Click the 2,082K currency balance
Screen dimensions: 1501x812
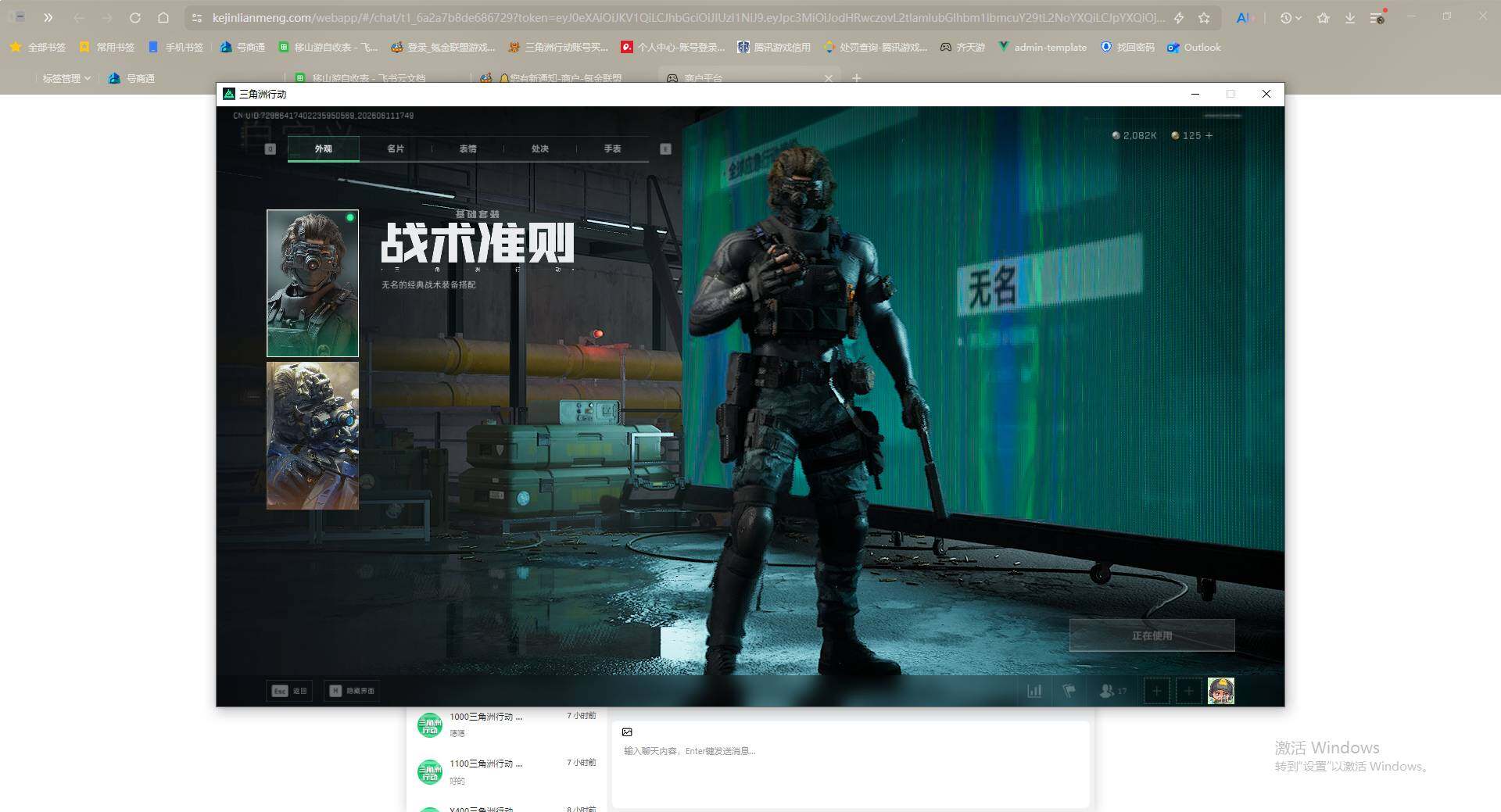pos(1134,135)
